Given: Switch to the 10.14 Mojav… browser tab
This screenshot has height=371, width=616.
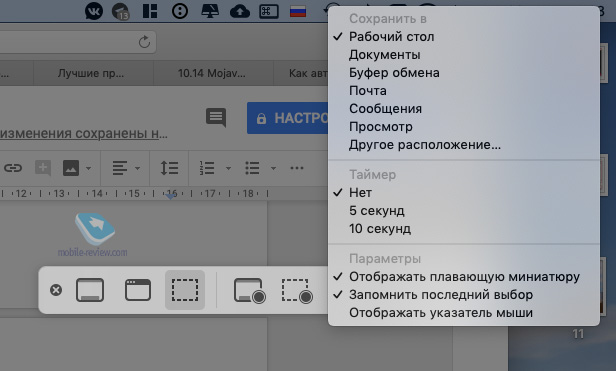Looking at the screenshot, I should (213, 73).
